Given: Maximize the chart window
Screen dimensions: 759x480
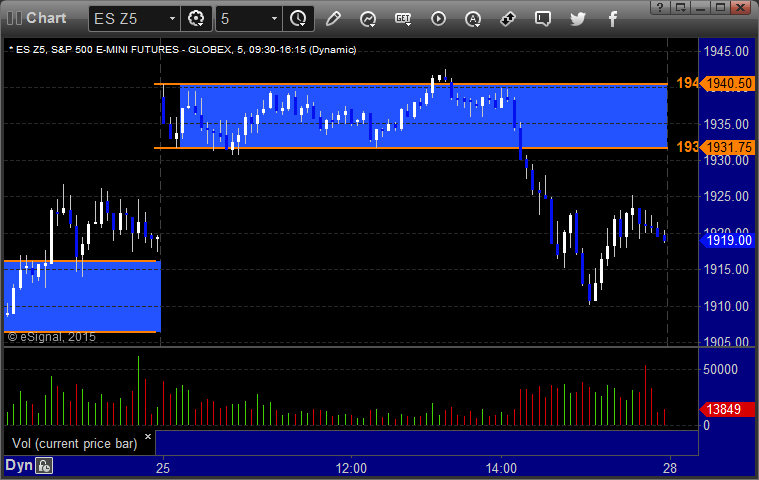Looking at the screenshot, I should 721,7.
